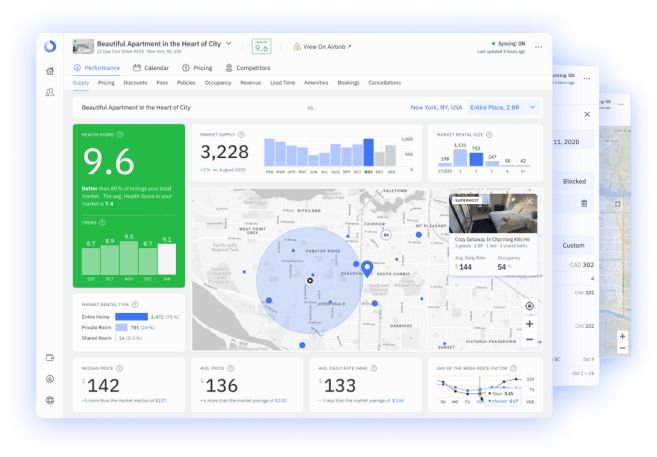The height and width of the screenshot is (457, 657).
Task: Switch to the Performance tab
Action: point(97,68)
